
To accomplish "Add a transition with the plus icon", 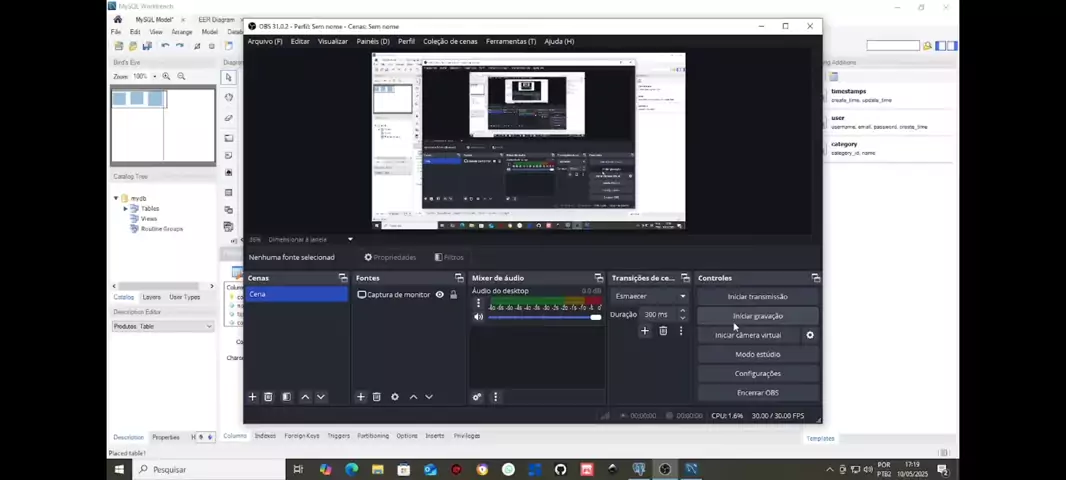I will click(x=645, y=331).
